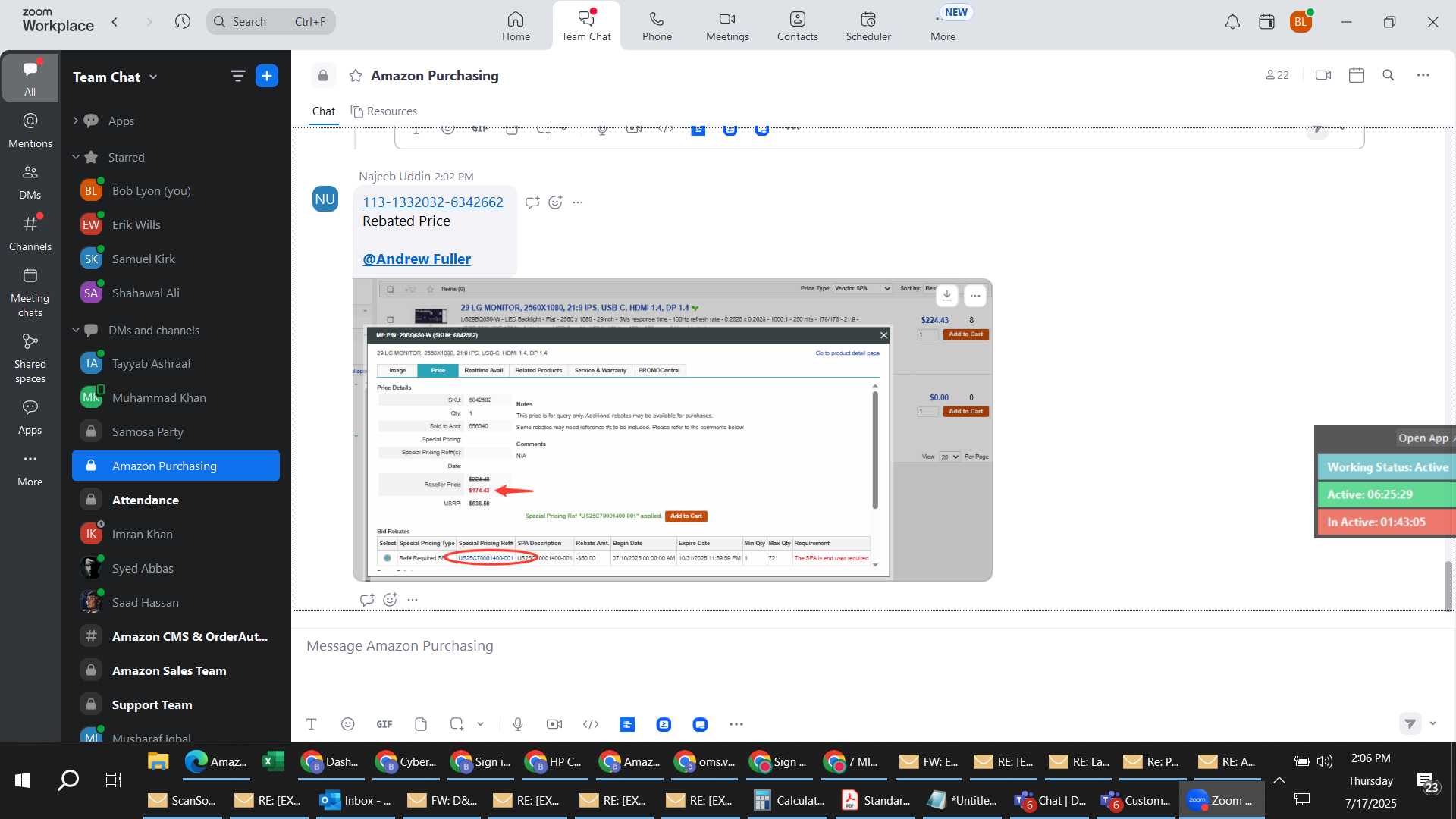Click Open App on status widget
This screenshot has width=1456, height=819.
pos(1423,438)
